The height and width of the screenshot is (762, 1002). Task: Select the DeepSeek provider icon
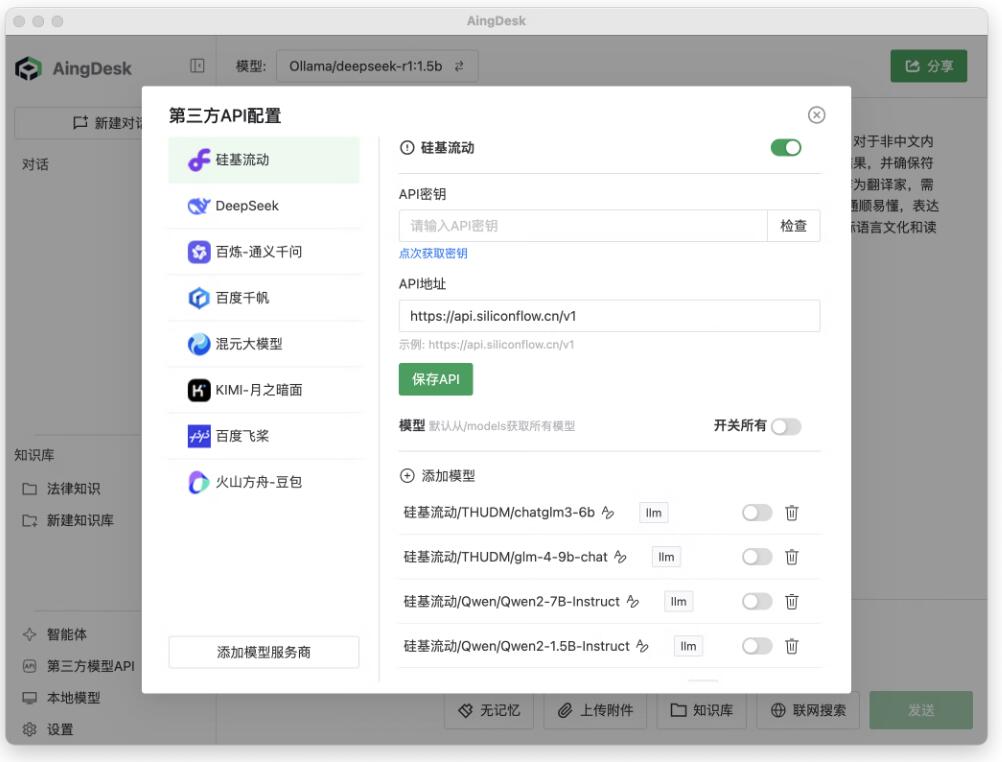tap(199, 206)
